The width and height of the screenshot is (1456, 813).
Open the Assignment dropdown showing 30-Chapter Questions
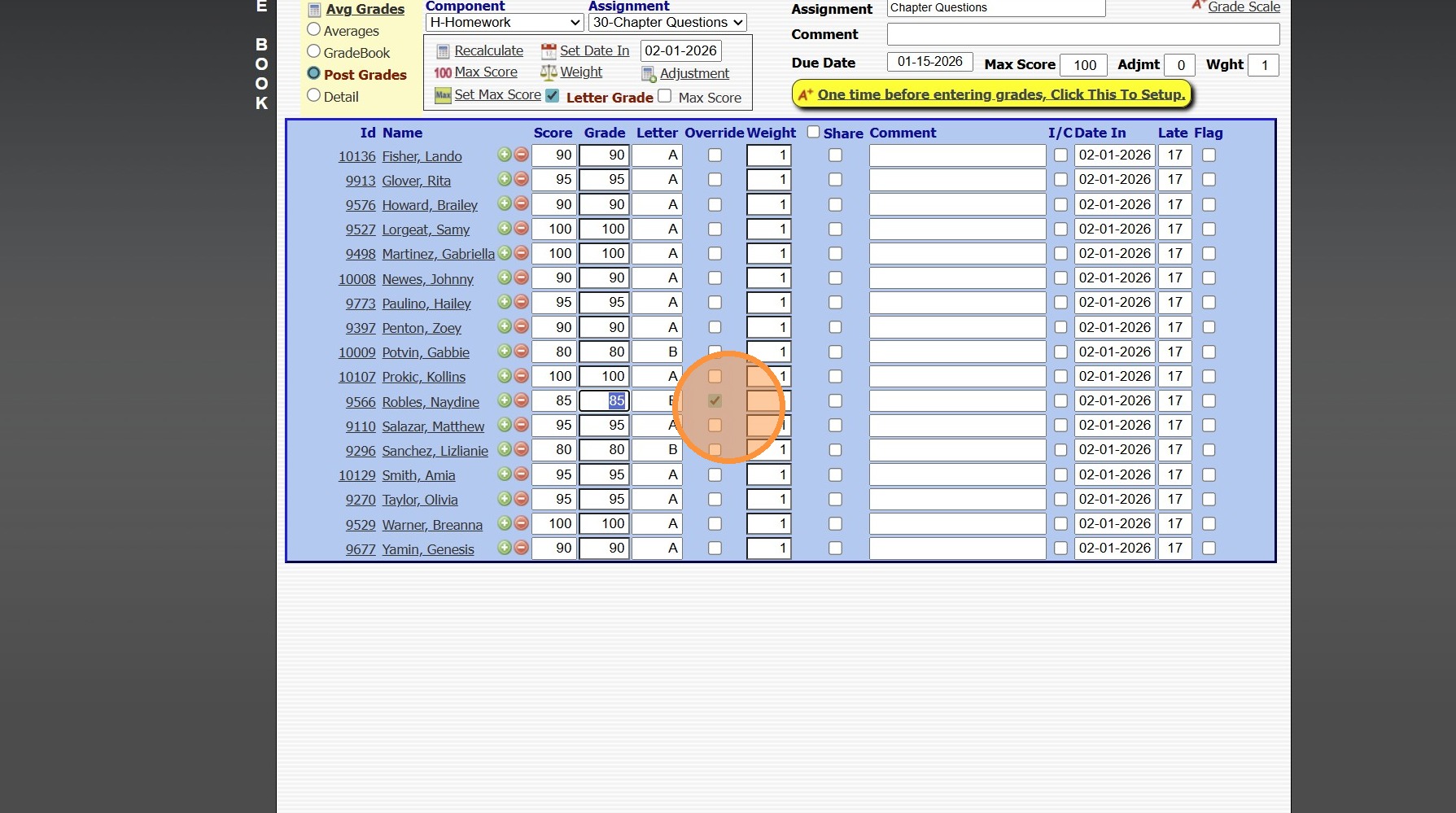667,23
